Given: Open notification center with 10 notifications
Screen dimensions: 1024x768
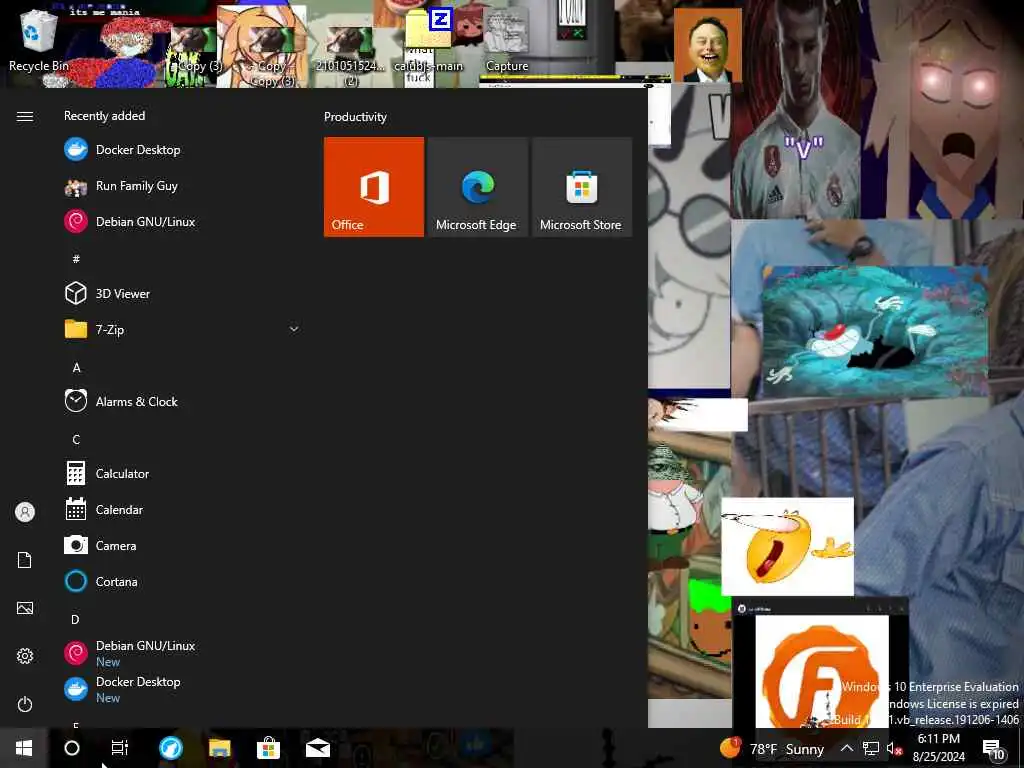Looking at the screenshot, I should click(x=995, y=749).
